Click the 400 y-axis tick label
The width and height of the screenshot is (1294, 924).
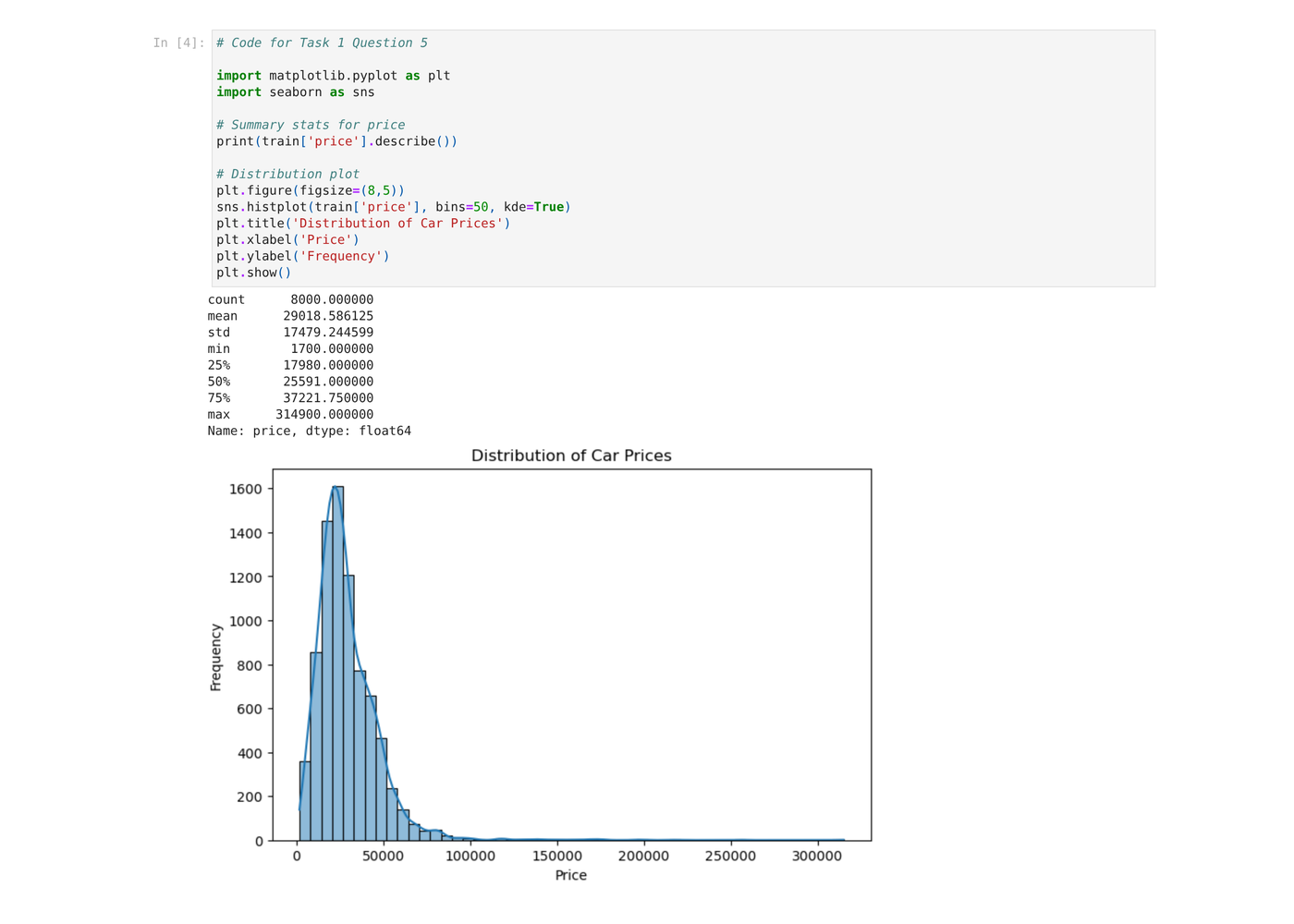point(250,753)
